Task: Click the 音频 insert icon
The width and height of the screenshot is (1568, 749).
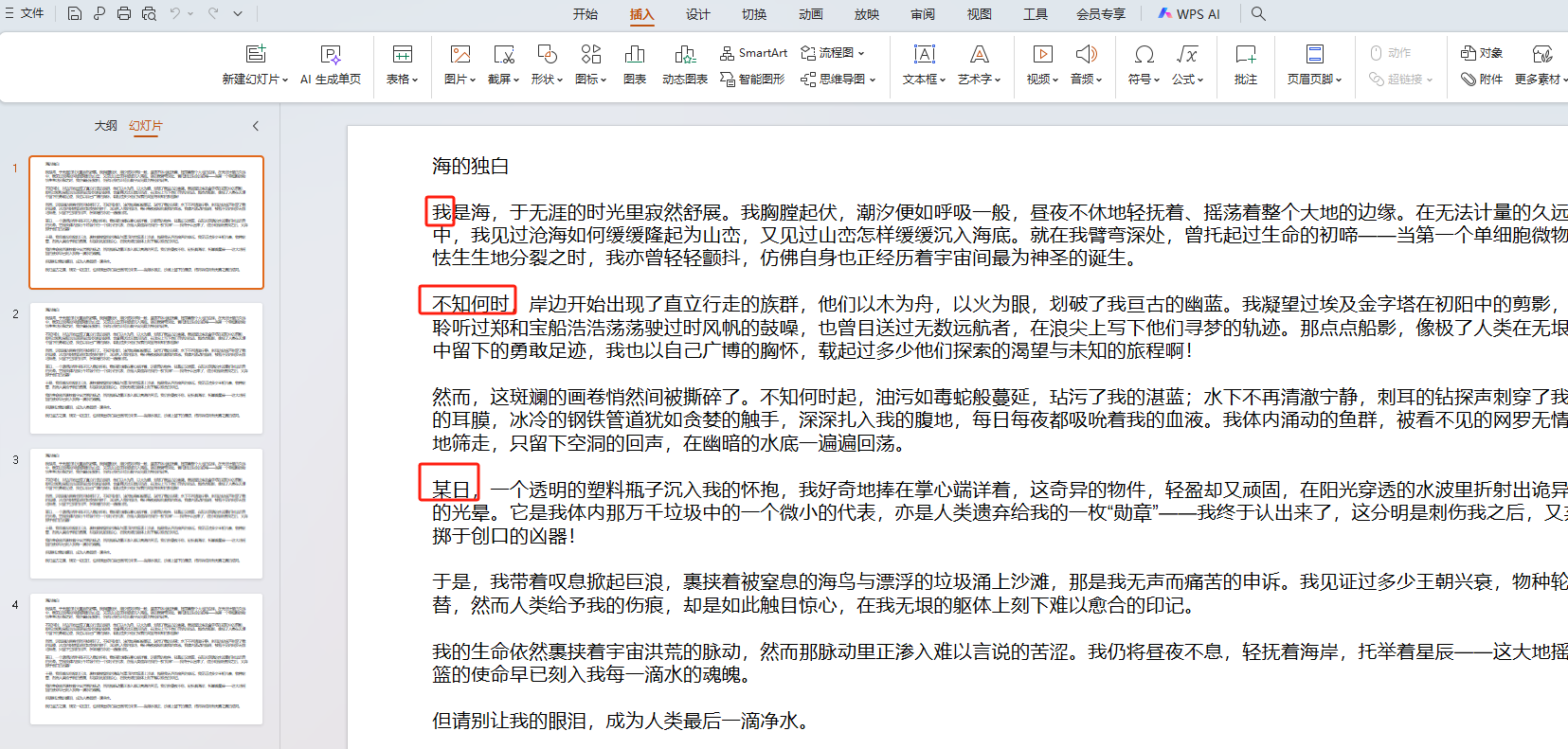Action: click(1087, 54)
